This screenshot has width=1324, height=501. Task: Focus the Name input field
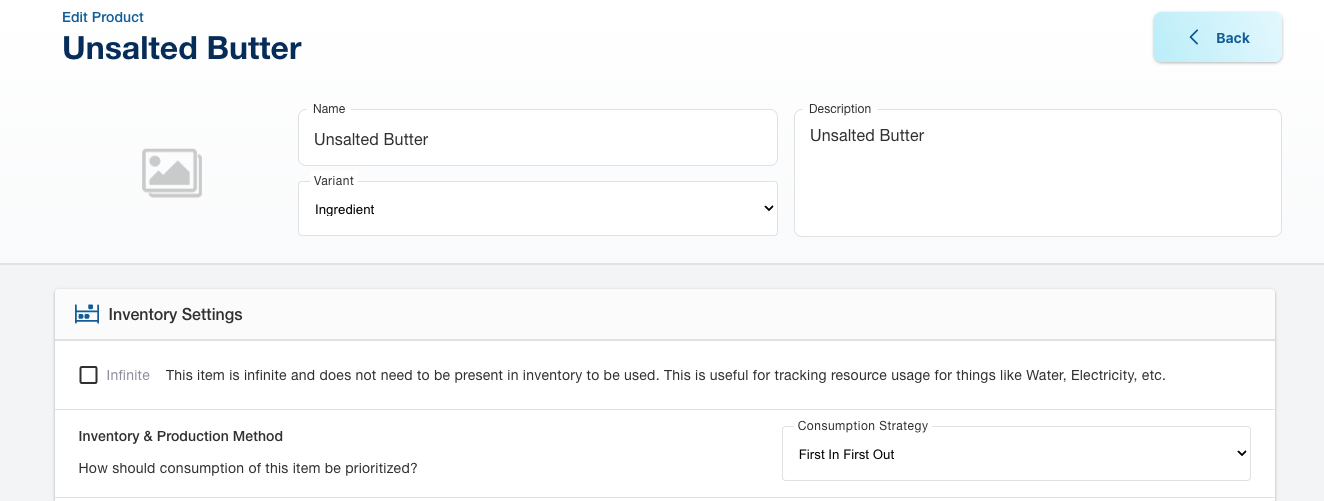tap(537, 139)
